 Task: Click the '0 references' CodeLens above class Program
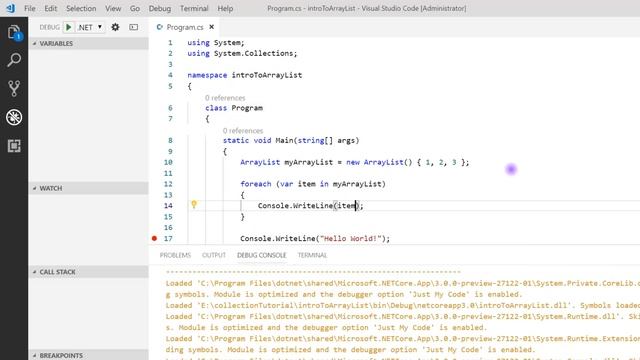pos(225,98)
